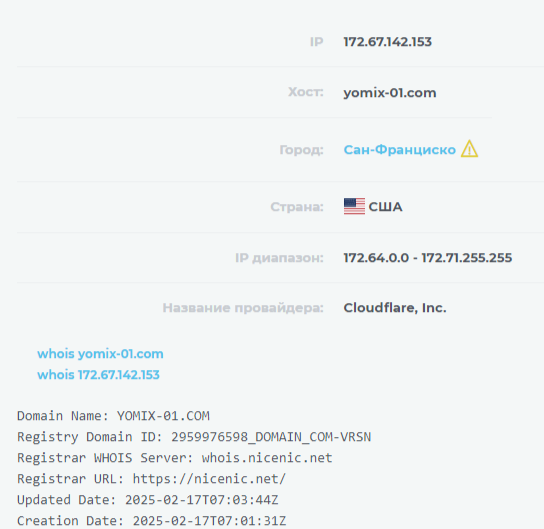Click the США country name

click(x=385, y=207)
